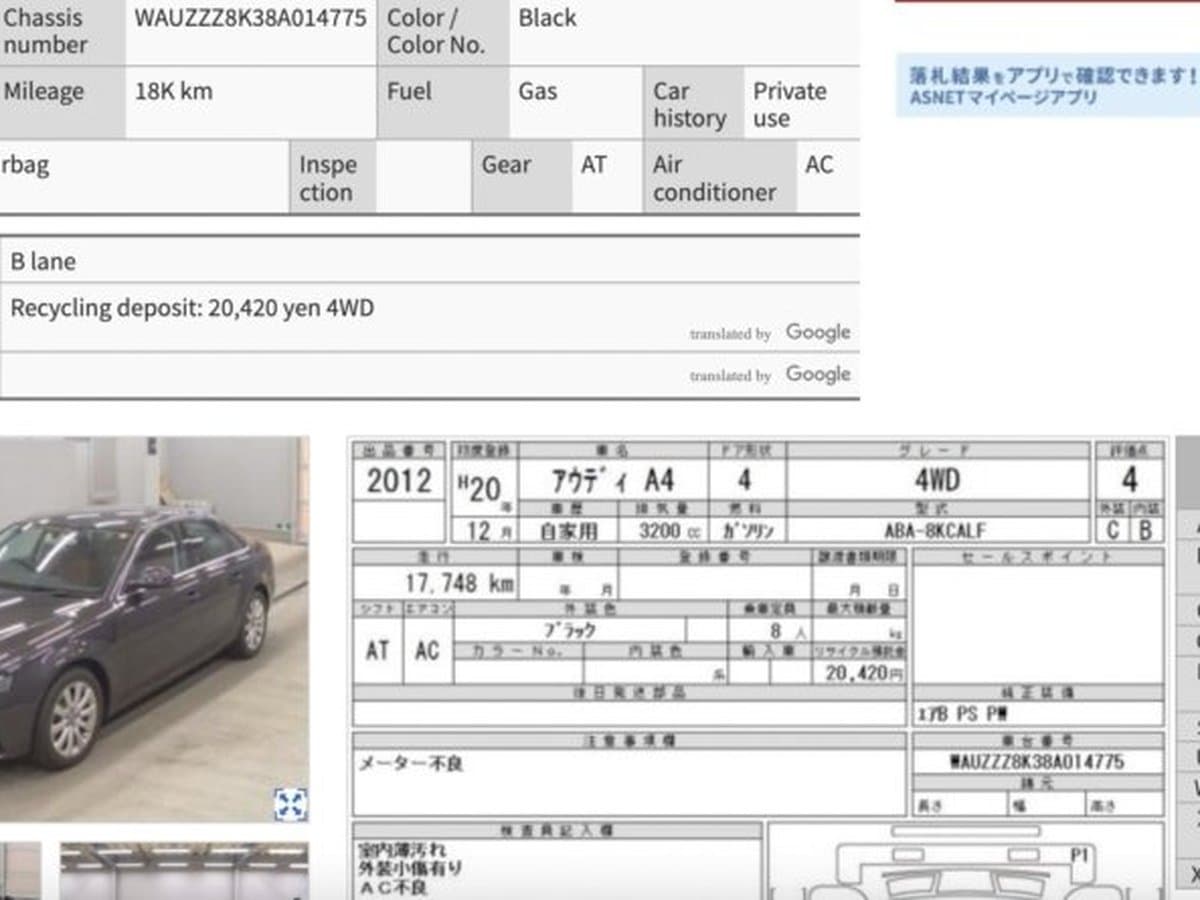1200x900 pixels.
Task: Click the 'Gas' fuel value
Action: click(538, 91)
